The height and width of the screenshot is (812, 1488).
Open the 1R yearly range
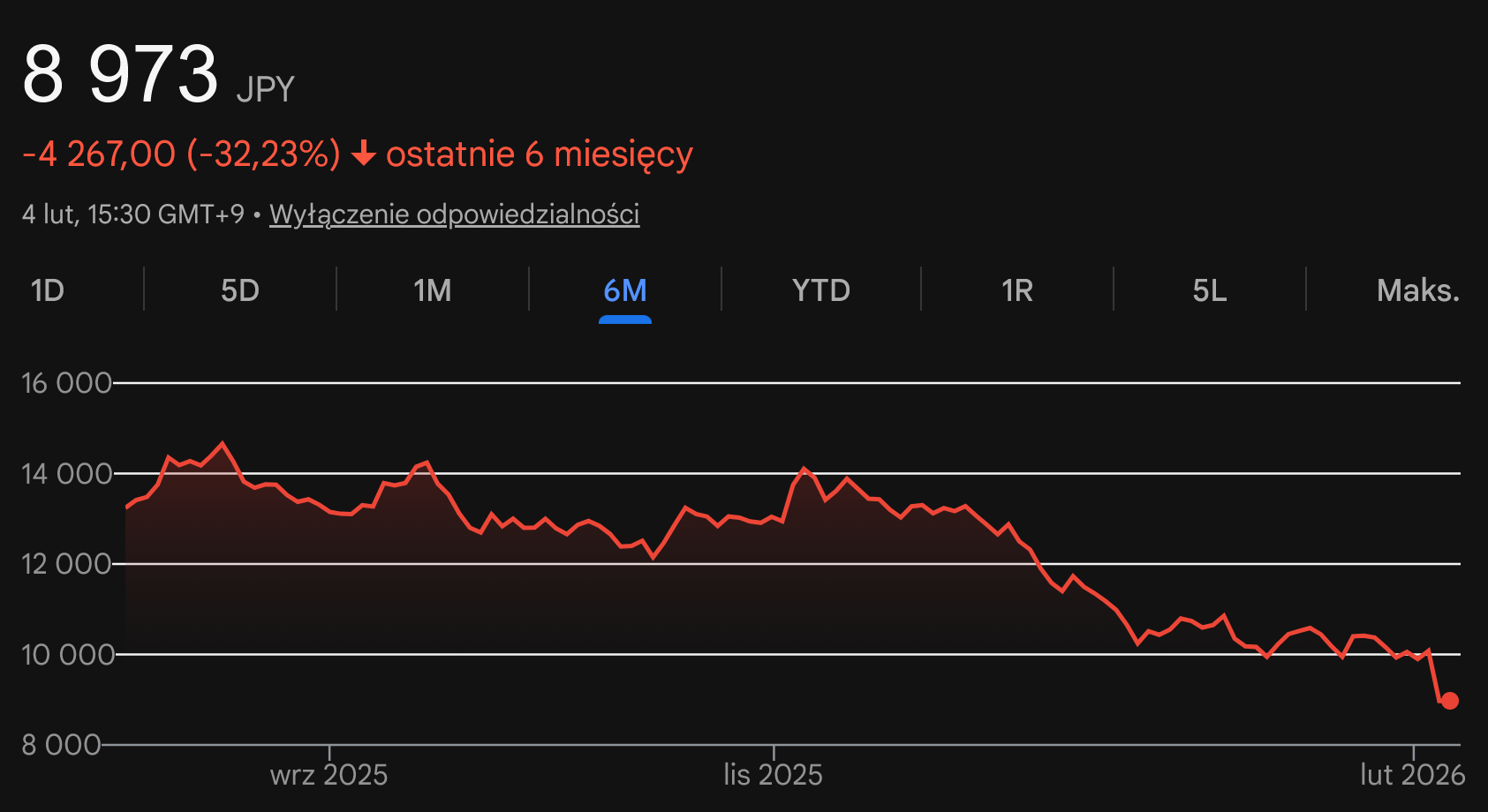[x=1016, y=290]
